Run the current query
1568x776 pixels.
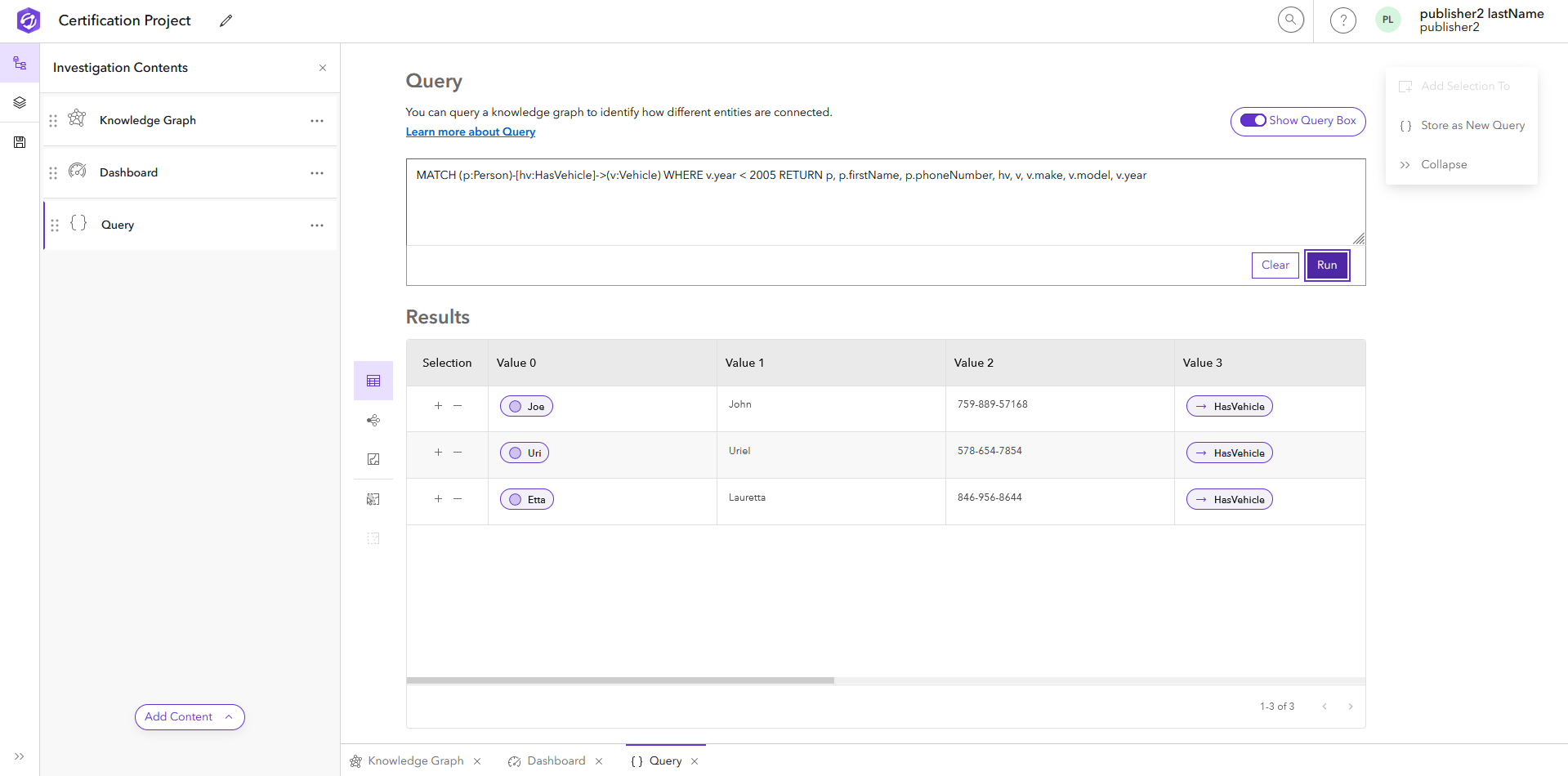(x=1326, y=265)
